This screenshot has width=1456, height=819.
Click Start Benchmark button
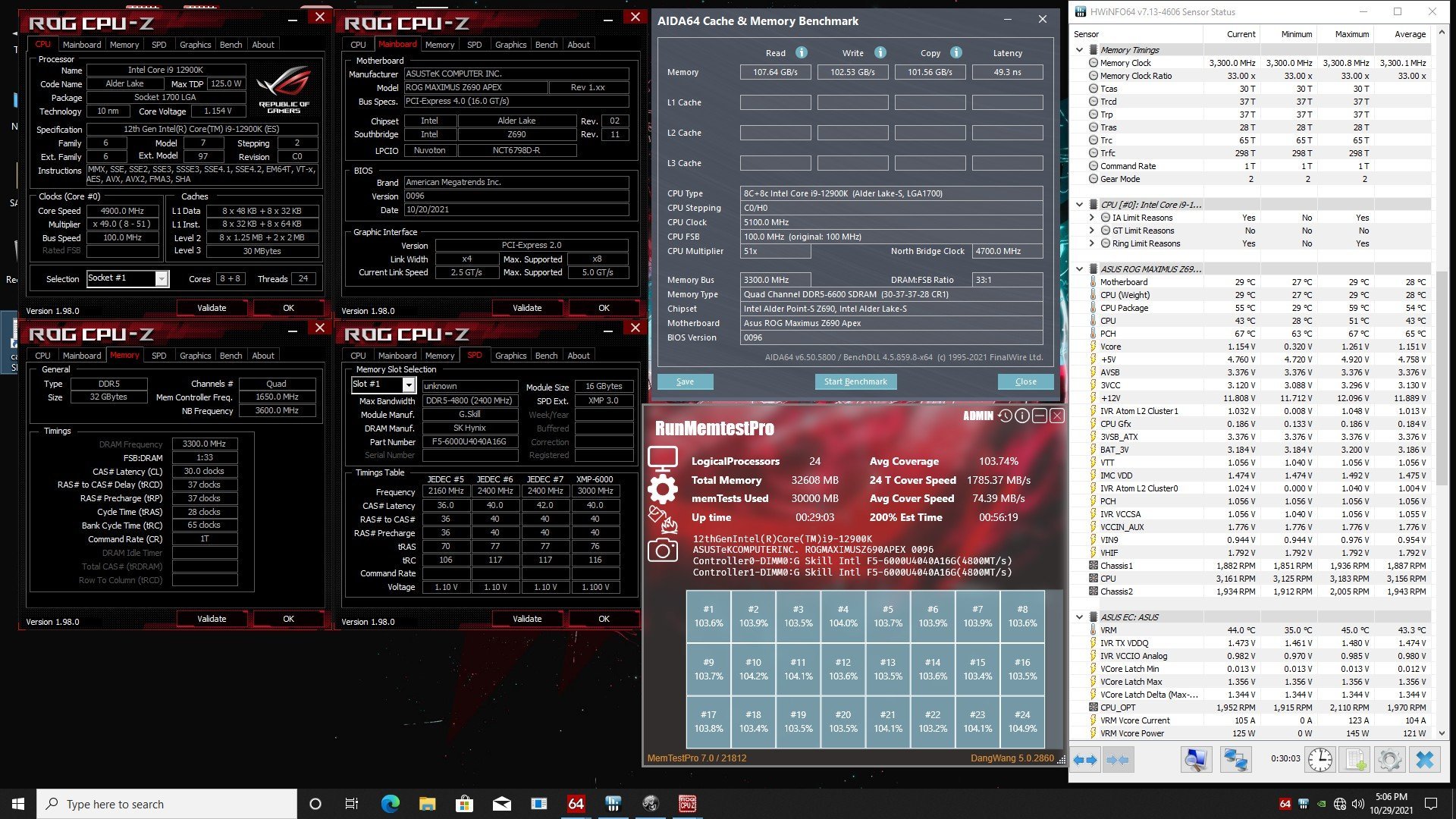[855, 381]
